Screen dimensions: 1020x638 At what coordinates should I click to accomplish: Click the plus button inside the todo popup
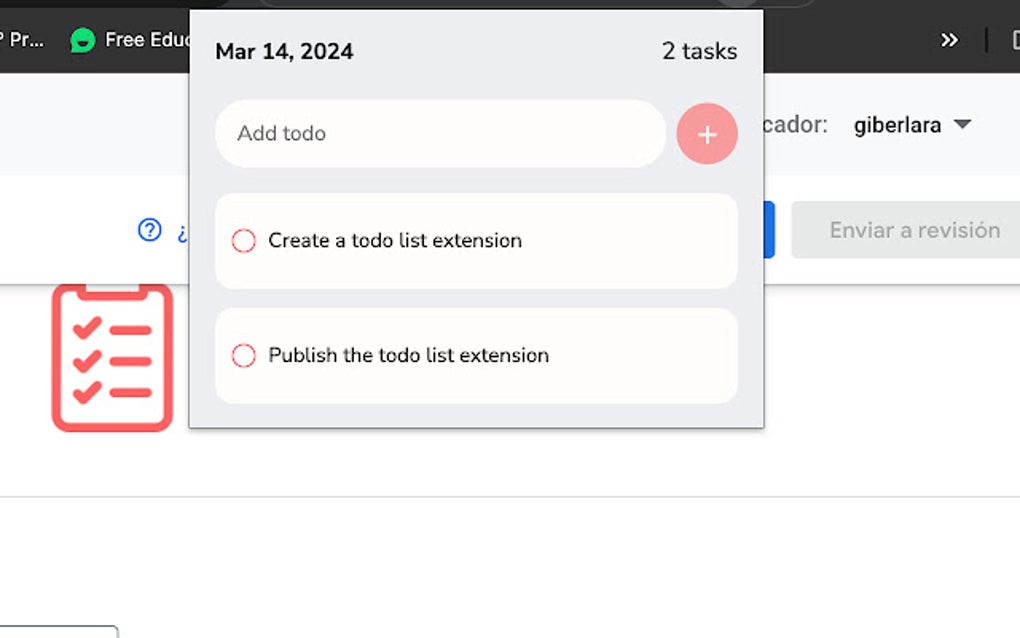click(x=707, y=133)
